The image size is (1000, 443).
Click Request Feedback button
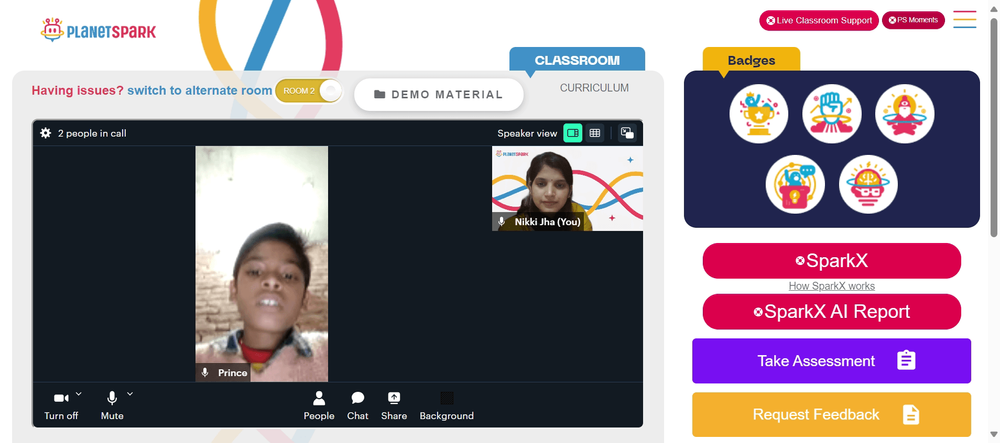832,414
